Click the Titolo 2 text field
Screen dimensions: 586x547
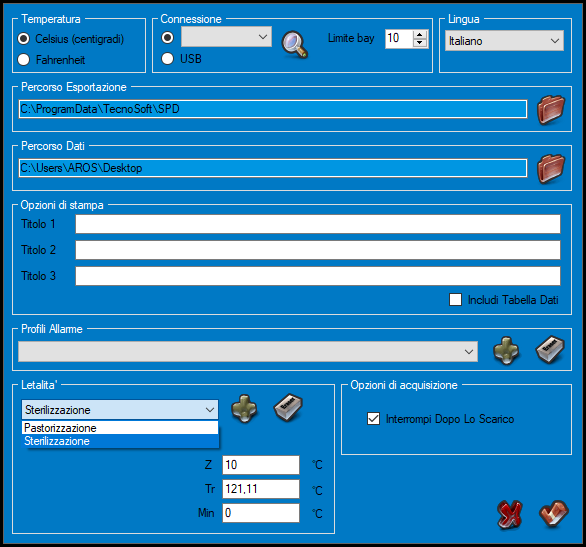pyautogui.click(x=318, y=250)
